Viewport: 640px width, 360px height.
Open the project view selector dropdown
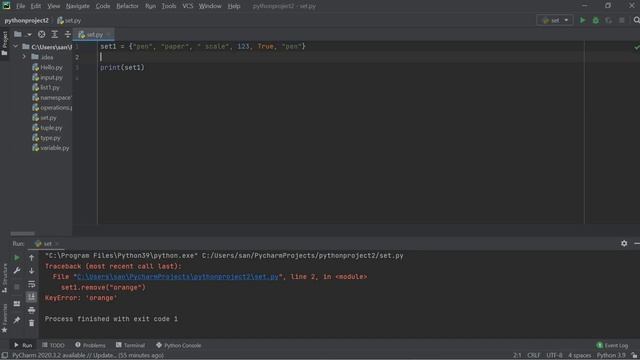coord(22,34)
